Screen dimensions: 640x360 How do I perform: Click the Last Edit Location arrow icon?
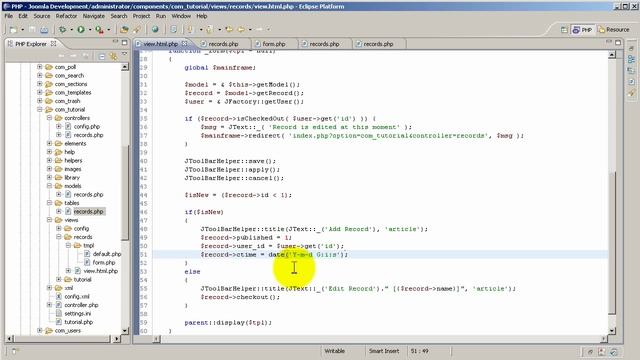tap(229, 29)
